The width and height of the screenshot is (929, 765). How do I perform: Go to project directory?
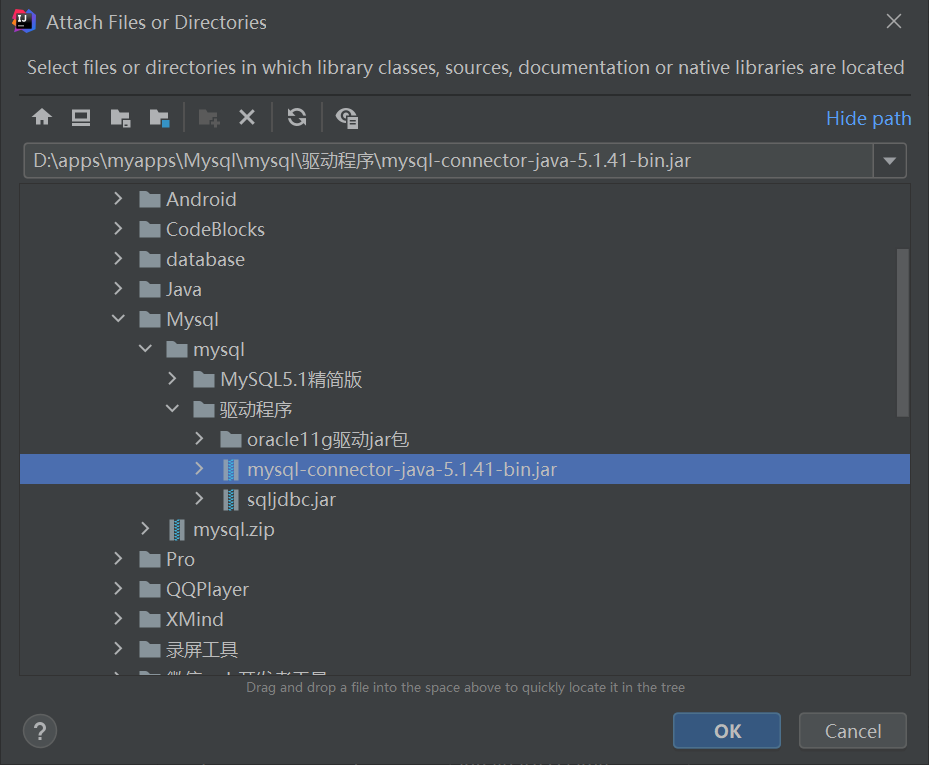(120, 118)
